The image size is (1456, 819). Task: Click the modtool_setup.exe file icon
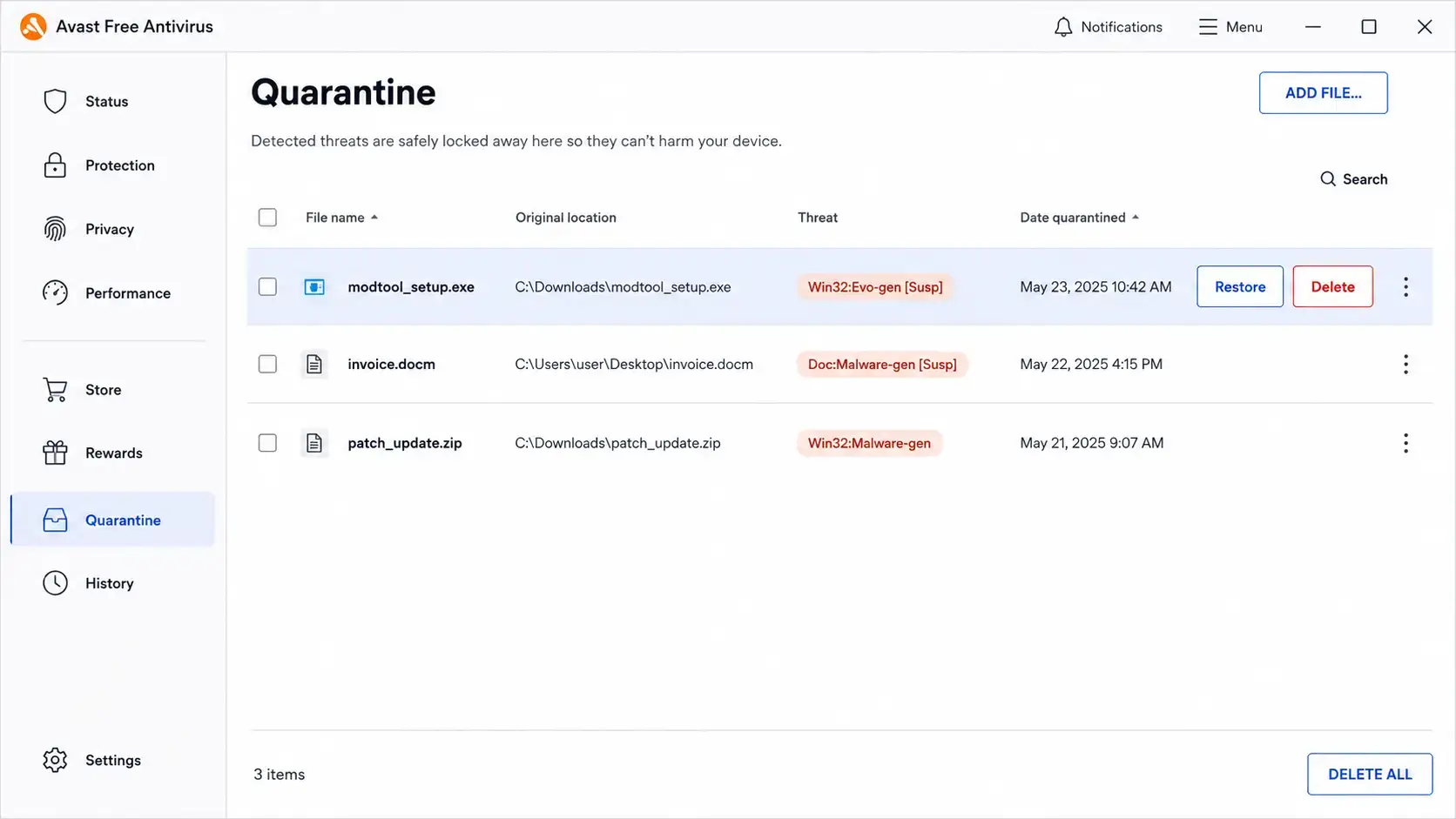click(x=314, y=287)
